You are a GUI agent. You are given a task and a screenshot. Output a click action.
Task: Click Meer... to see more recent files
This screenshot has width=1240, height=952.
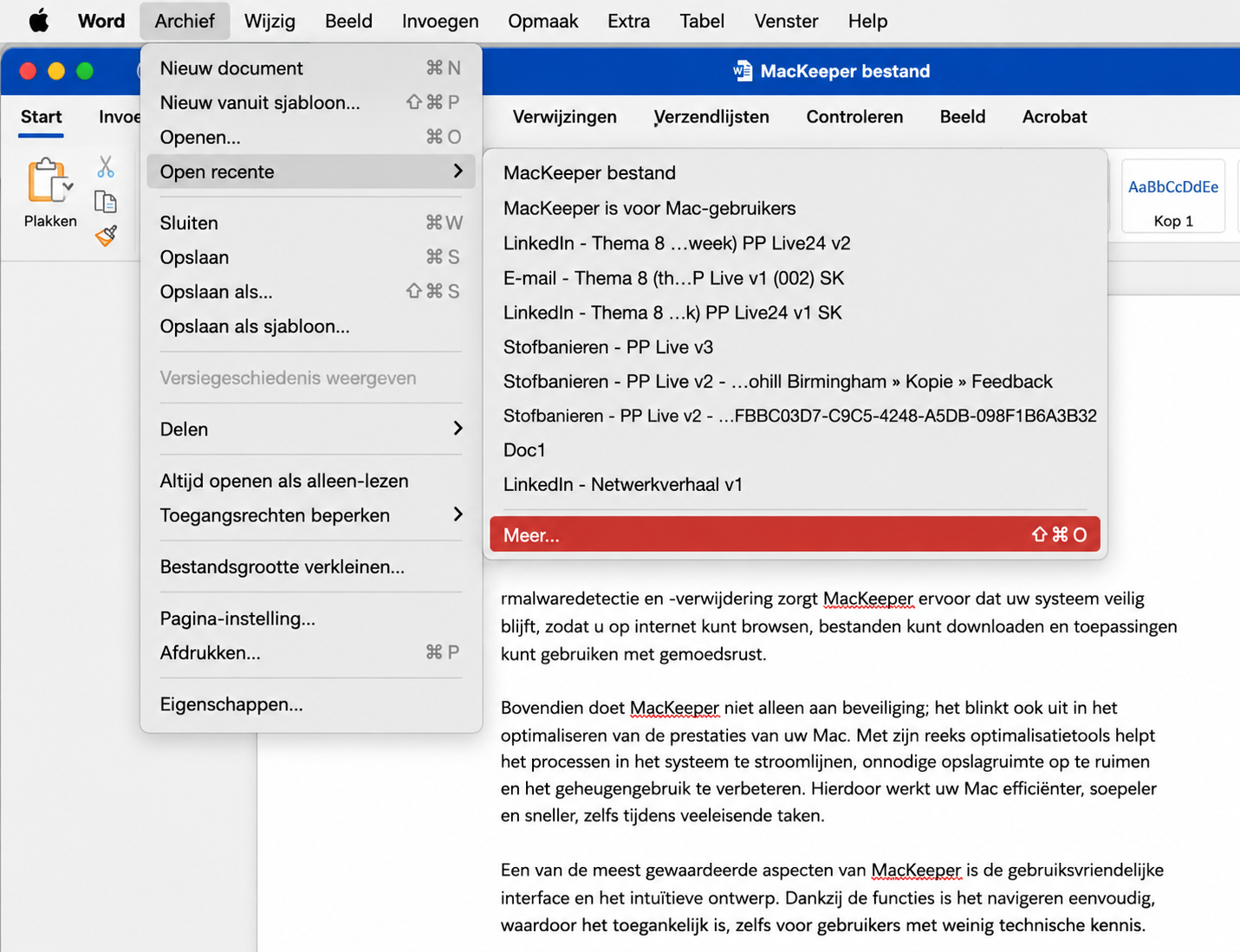coord(795,534)
